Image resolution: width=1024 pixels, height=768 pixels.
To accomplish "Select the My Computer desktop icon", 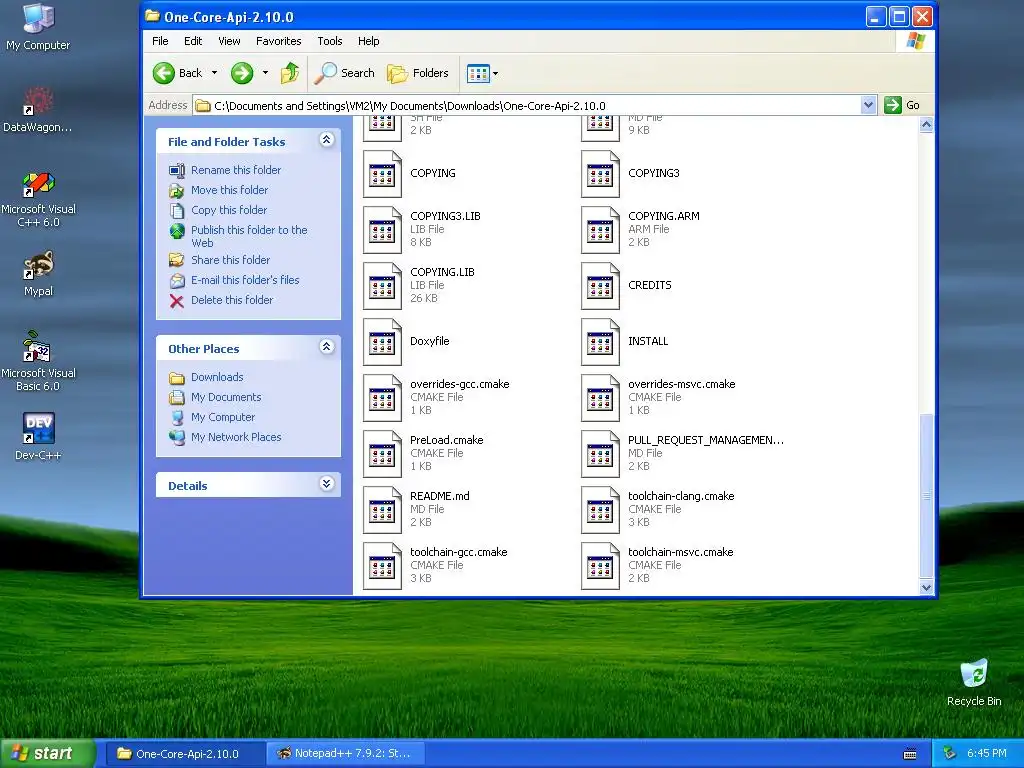I will coord(38,19).
